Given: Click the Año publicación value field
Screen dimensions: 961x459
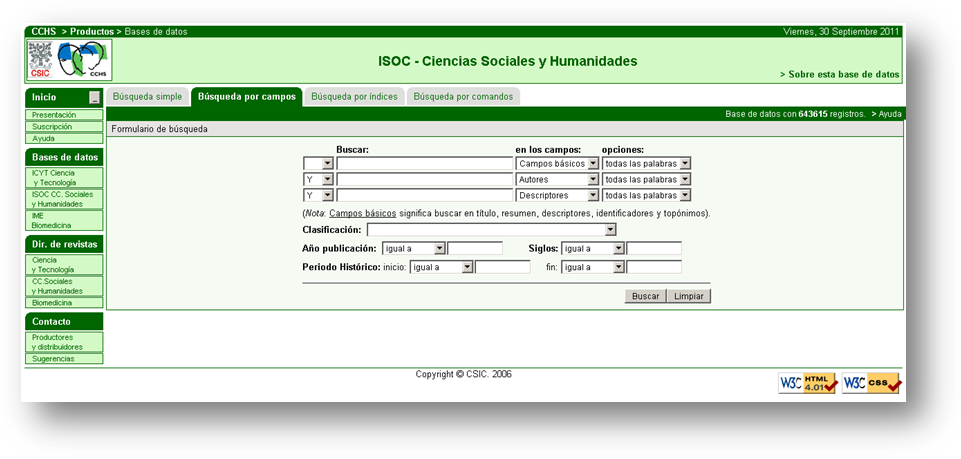Looking at the screenshot, I should 475,249.
